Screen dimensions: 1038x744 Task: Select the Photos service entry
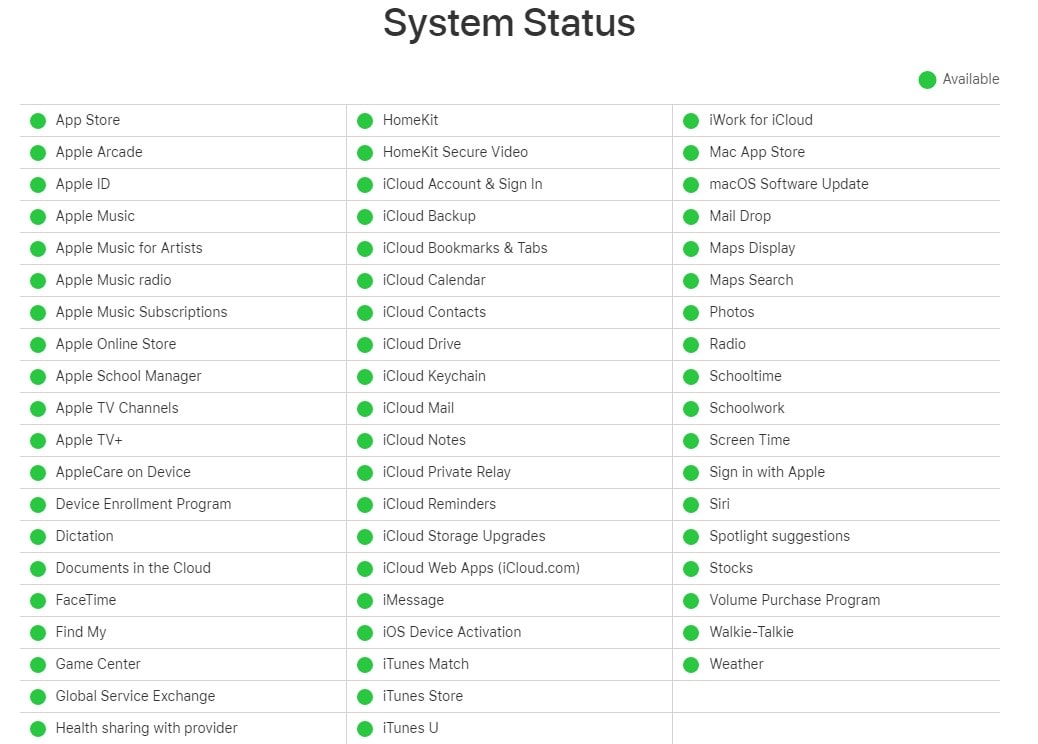[732, 312]
